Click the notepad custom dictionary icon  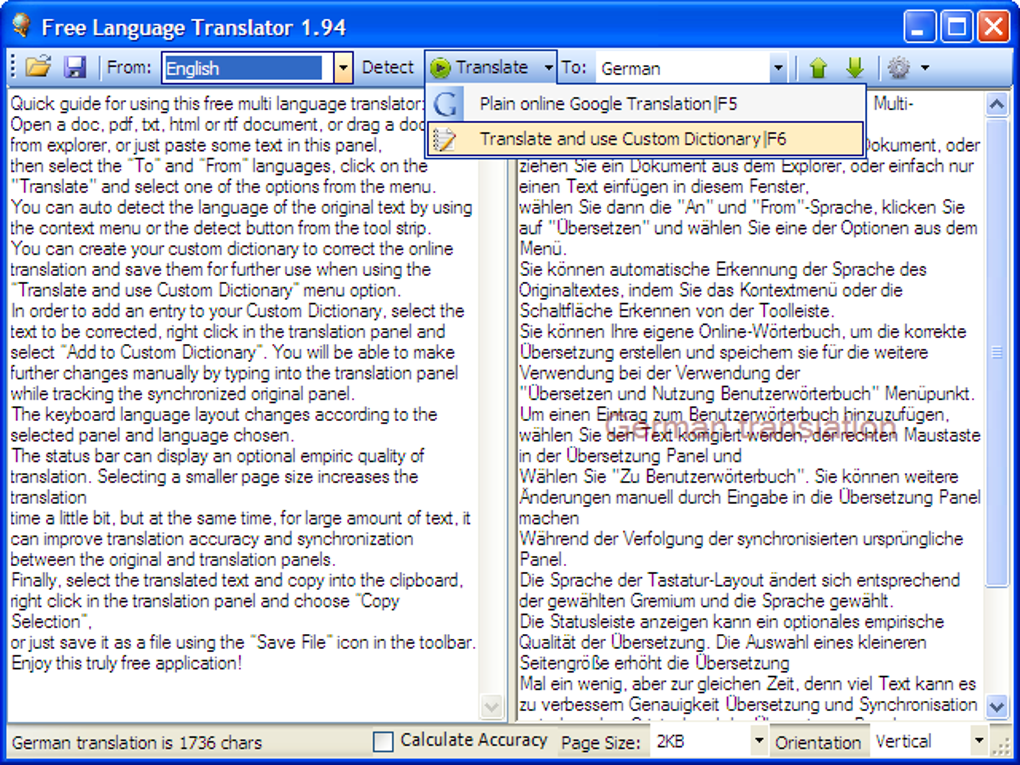[445, 139]
